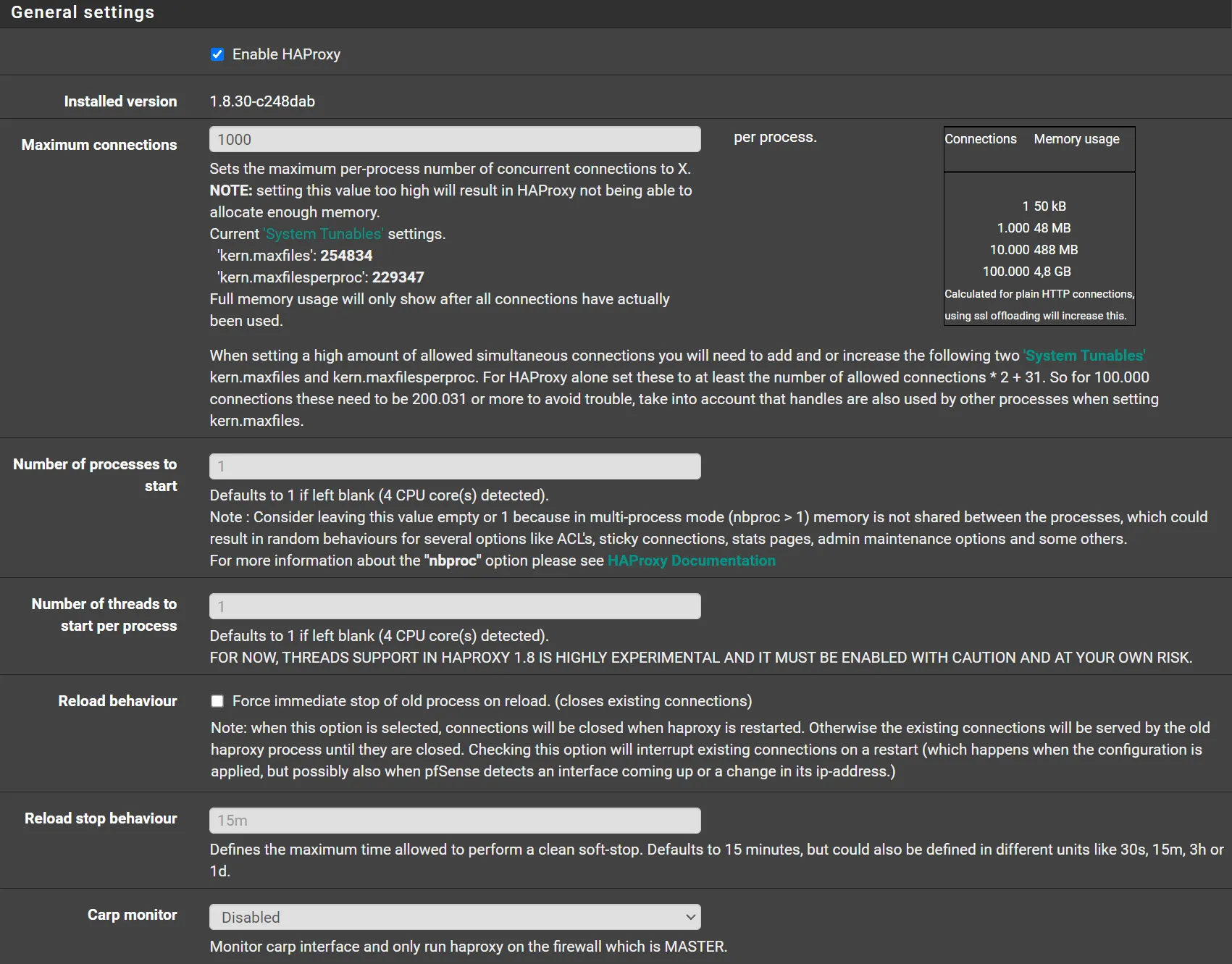Click the kern.maxfilesperproc value 229347
Image resolution: width=1232 pixels, height=964 pixels.
[x=398, y=277]
